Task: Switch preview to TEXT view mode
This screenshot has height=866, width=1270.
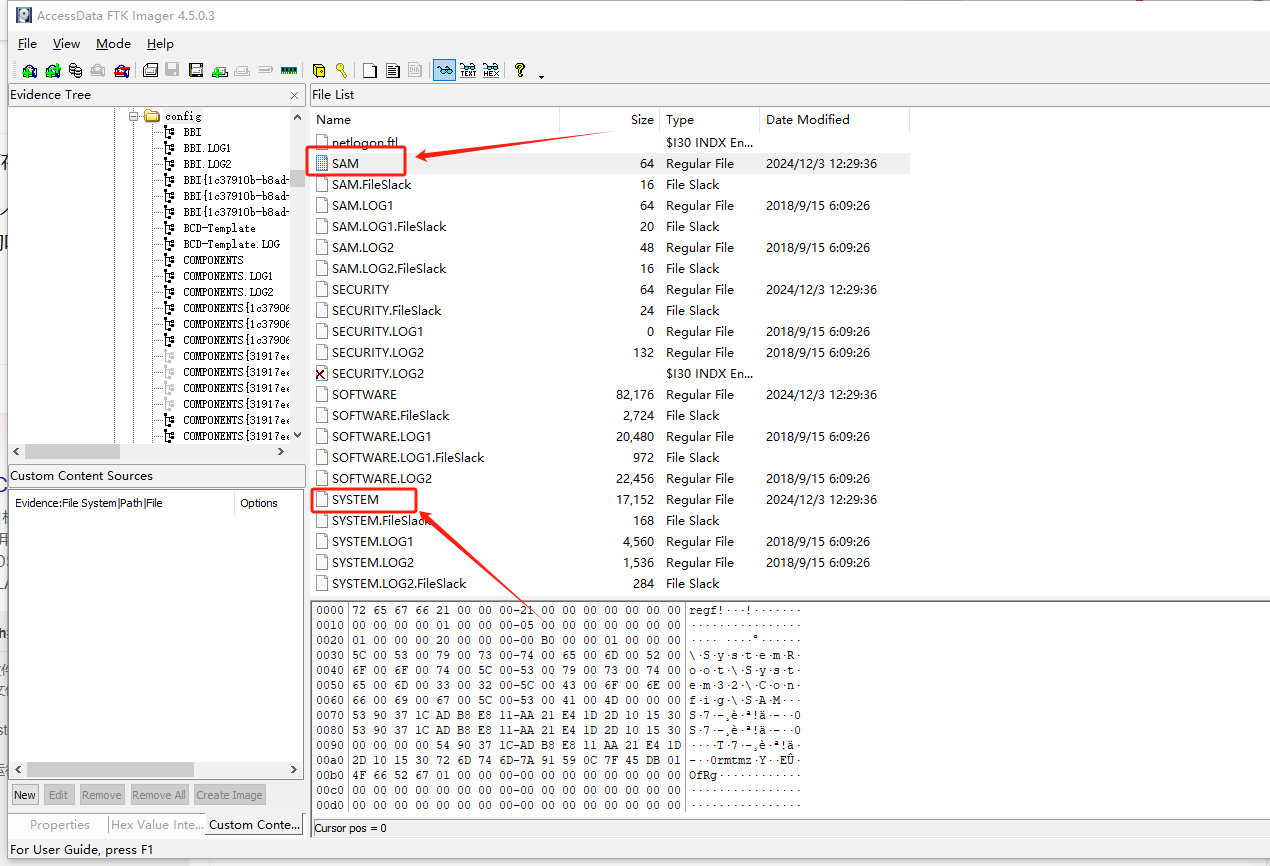Action: tap(467, 70)
